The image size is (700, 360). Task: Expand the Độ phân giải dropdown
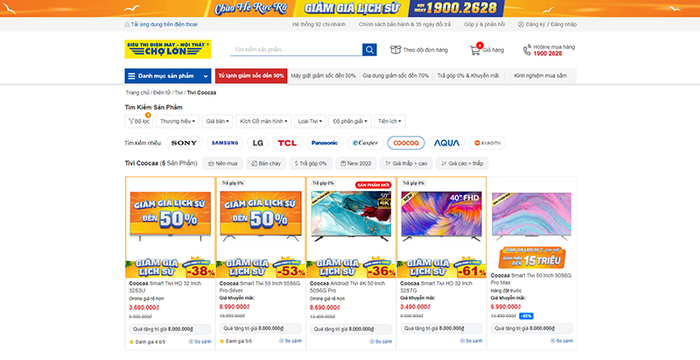[350, 121]
